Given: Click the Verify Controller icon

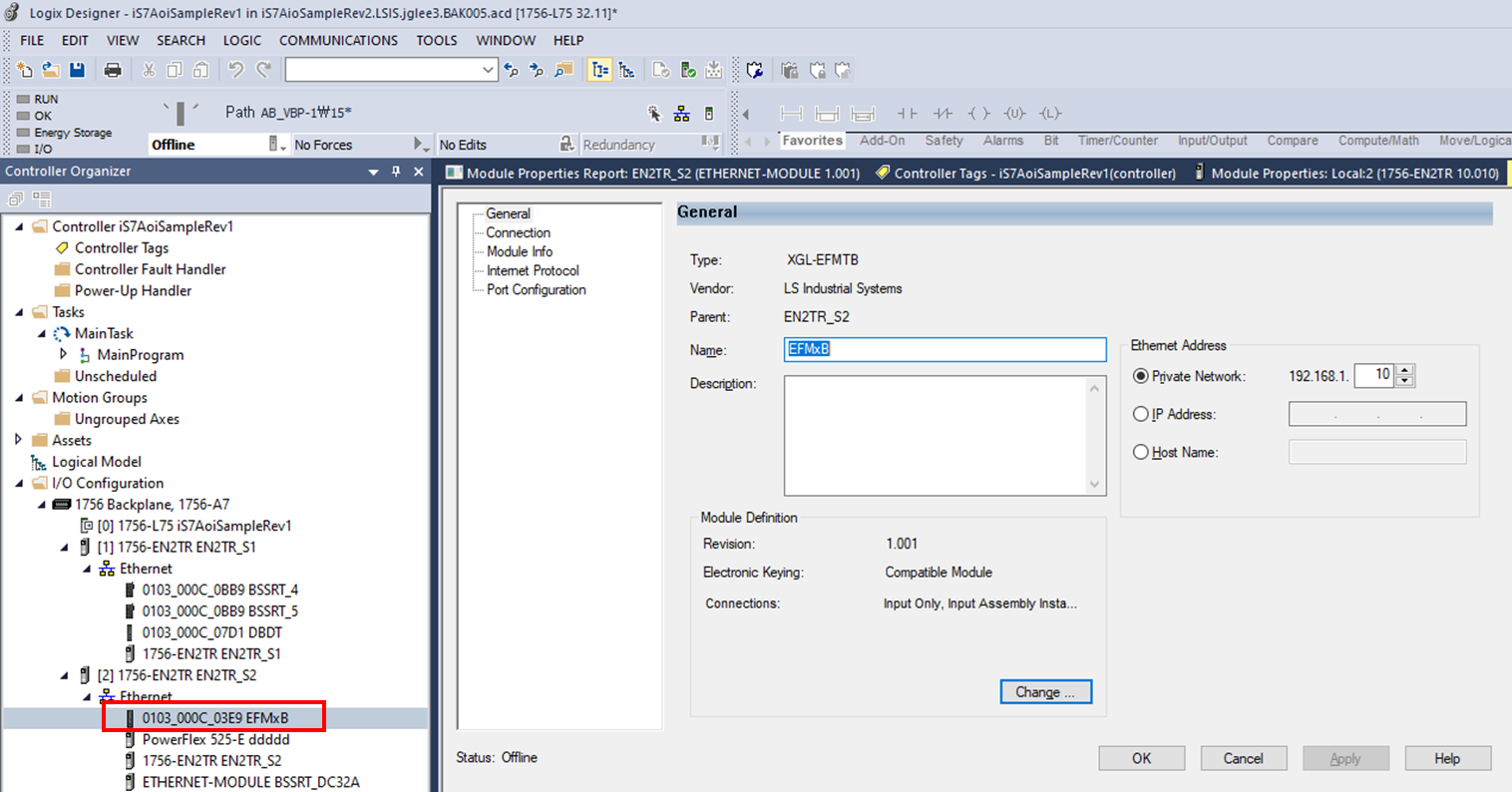Looking at the screenshot, I should click(x=688, y=70).
